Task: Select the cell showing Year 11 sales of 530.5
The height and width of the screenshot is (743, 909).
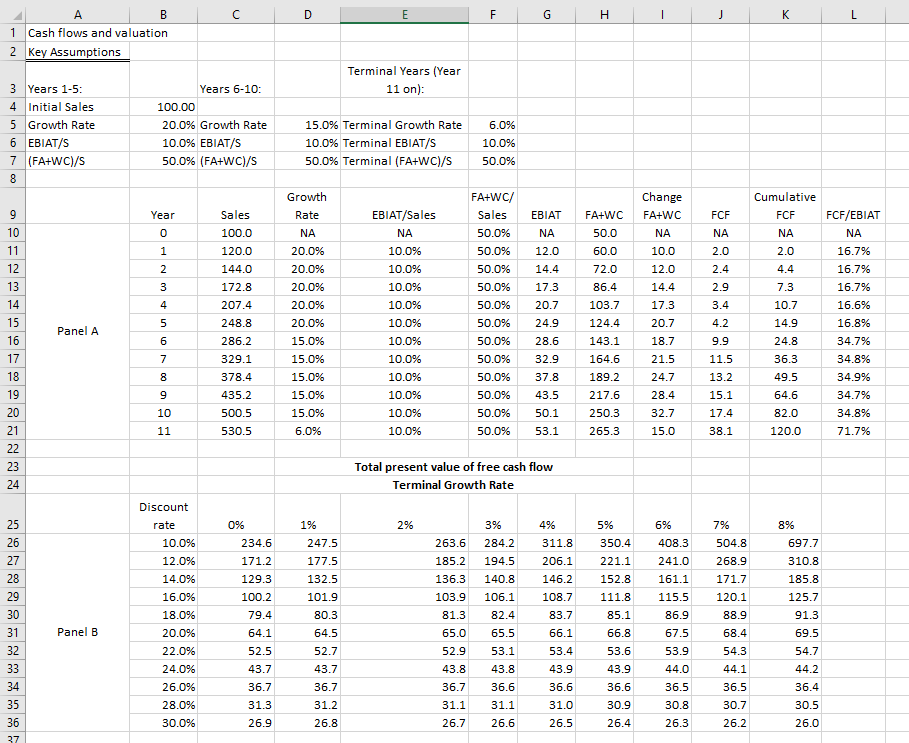Action: (x=235, y=431)
